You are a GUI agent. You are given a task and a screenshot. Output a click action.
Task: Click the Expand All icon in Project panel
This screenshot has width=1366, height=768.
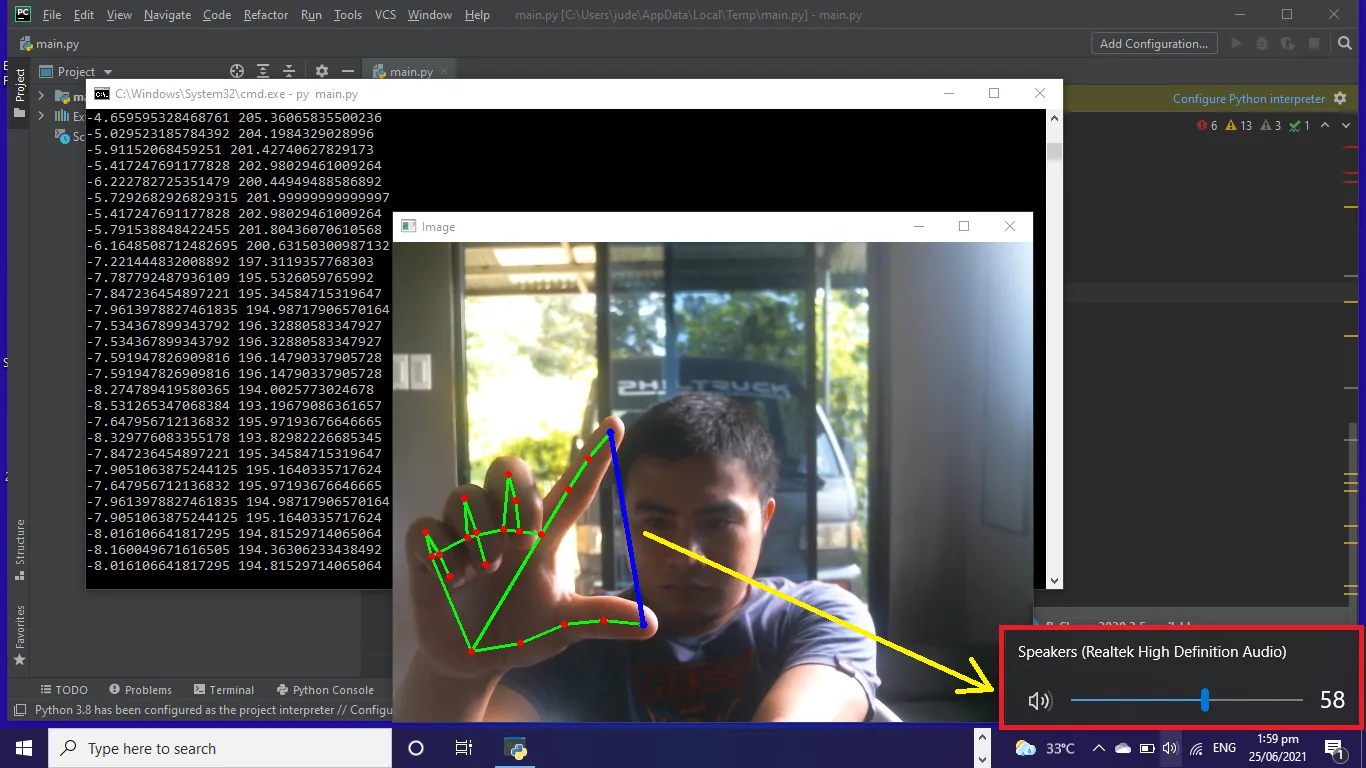[x=263, y=72]
